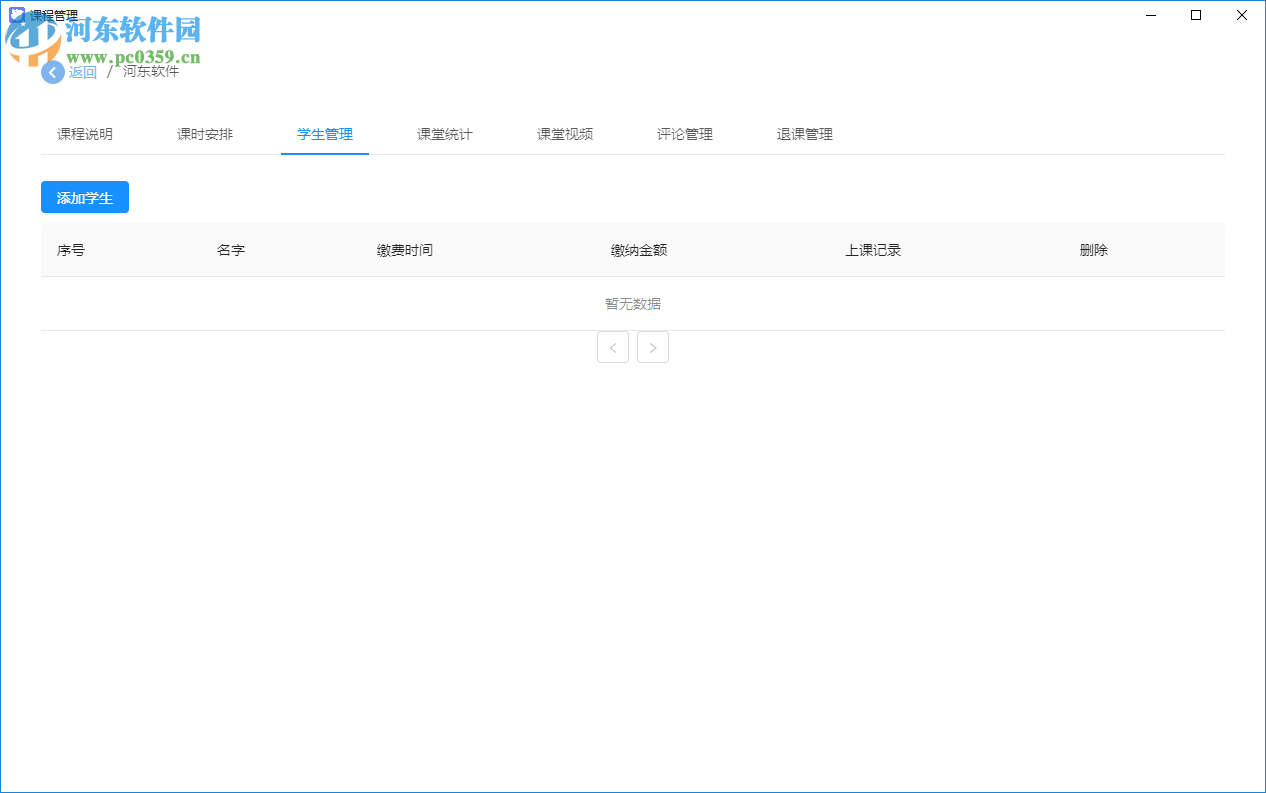Open the 课堂统计 tab

(x=444, y=133)
